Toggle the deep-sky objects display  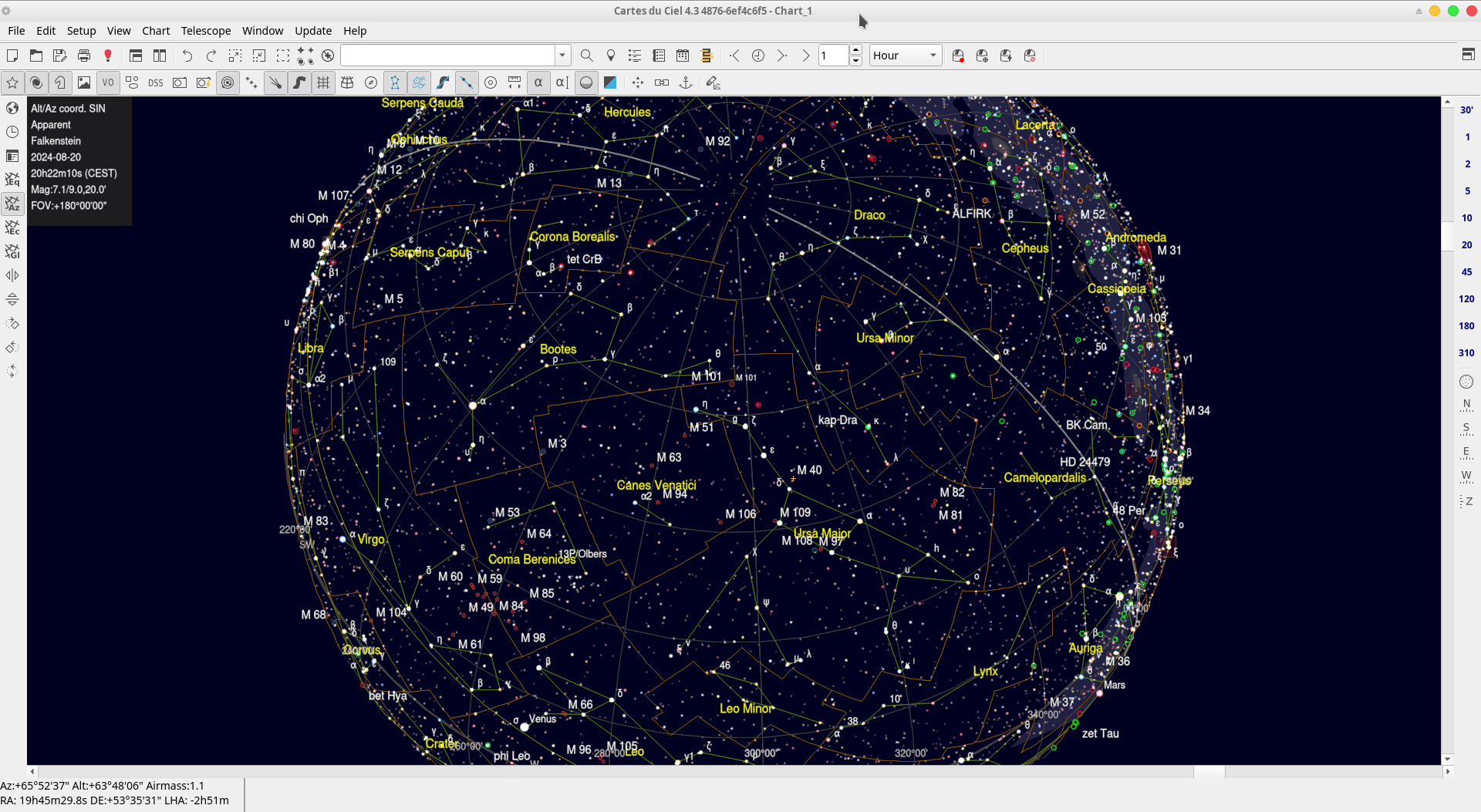point(36,83)
